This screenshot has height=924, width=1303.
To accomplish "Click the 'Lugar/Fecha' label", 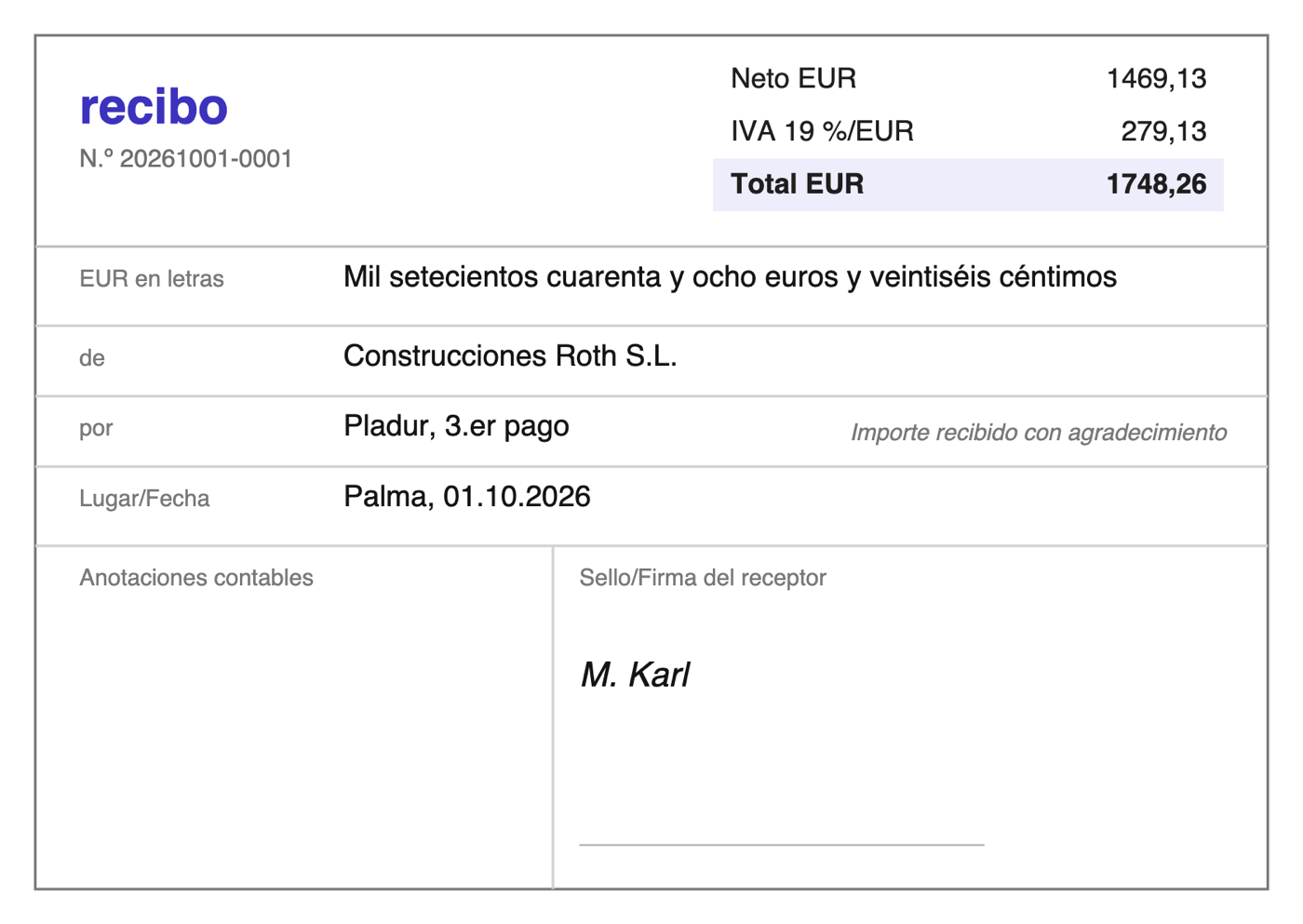I will [x=144, y=499].
